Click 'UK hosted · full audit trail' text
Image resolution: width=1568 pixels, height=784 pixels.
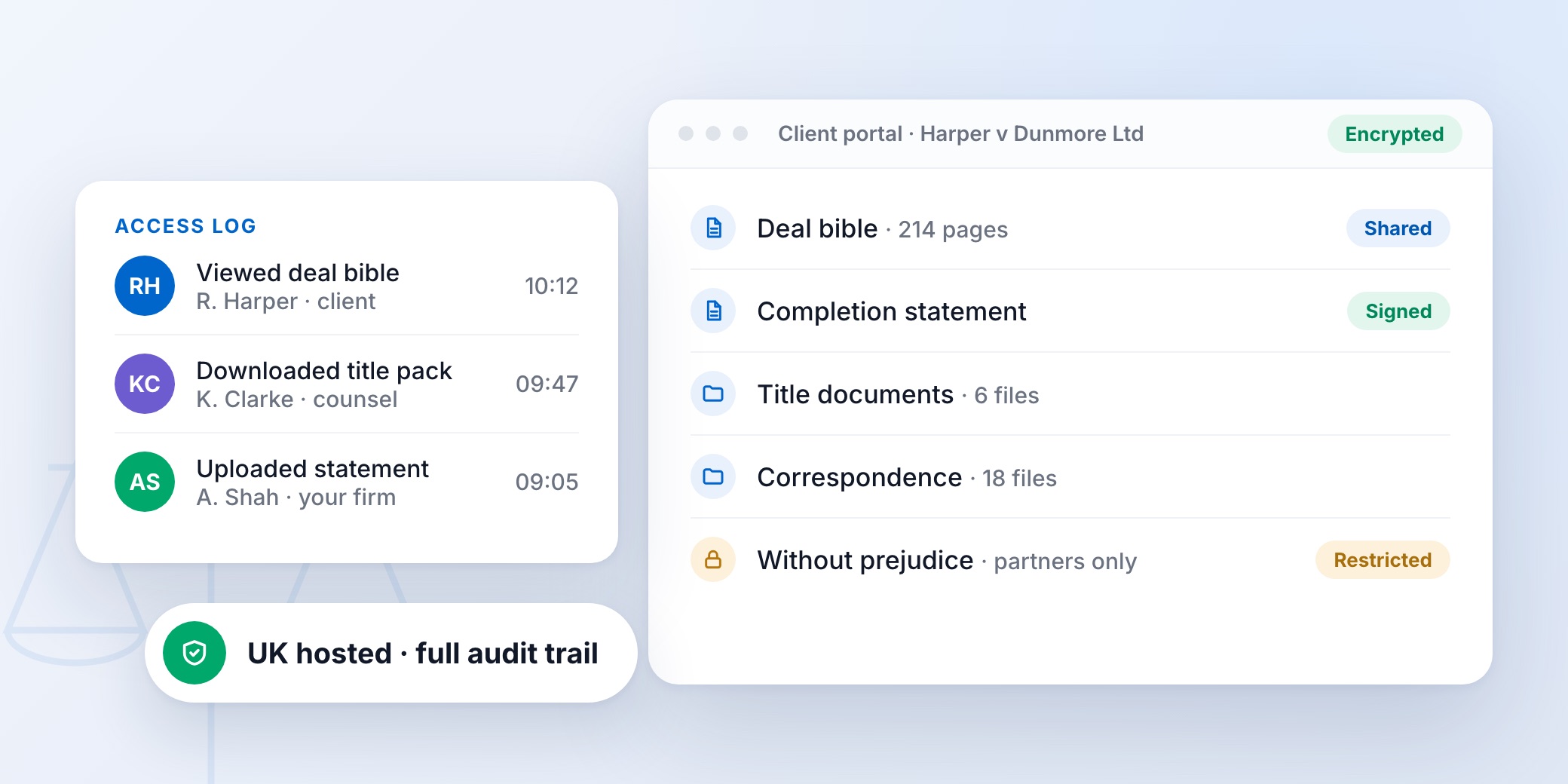coord(423,654)
